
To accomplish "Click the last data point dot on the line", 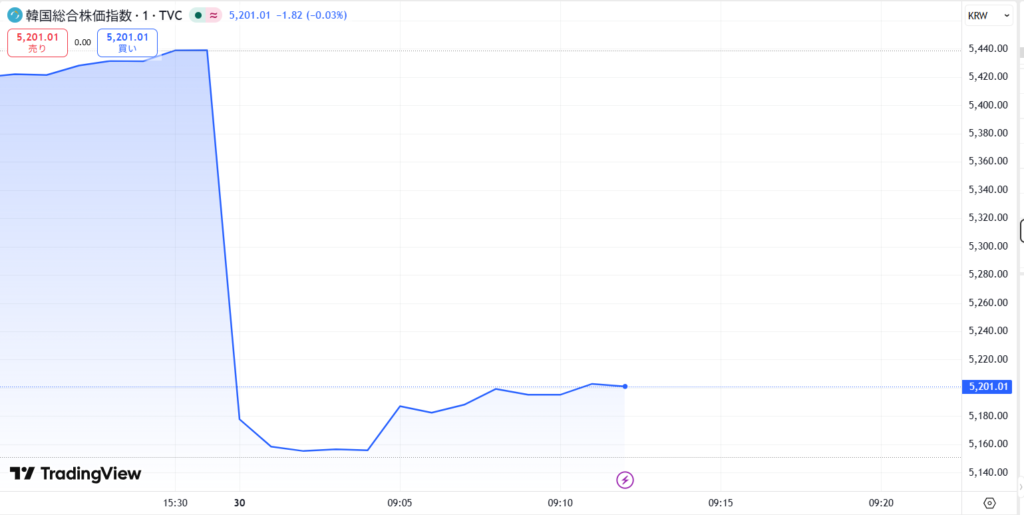I will point(625,386).
